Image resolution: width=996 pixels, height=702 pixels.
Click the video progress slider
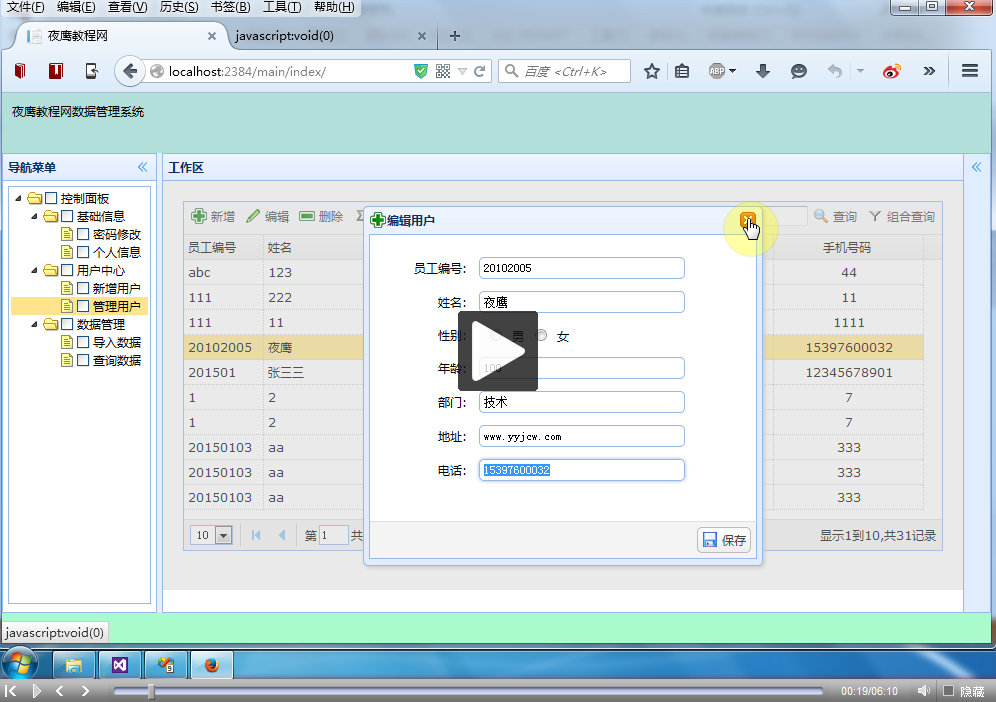coord(466,691)
